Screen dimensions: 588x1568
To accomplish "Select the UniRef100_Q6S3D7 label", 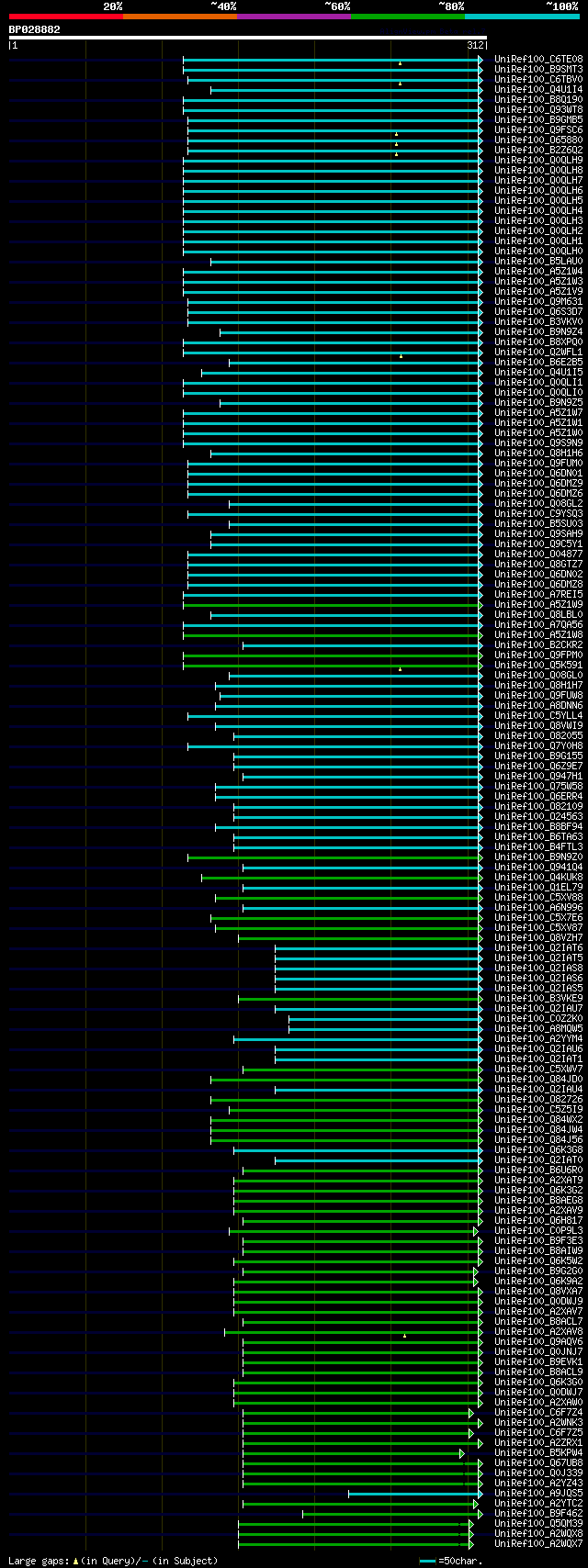I will tap(538, 311).
